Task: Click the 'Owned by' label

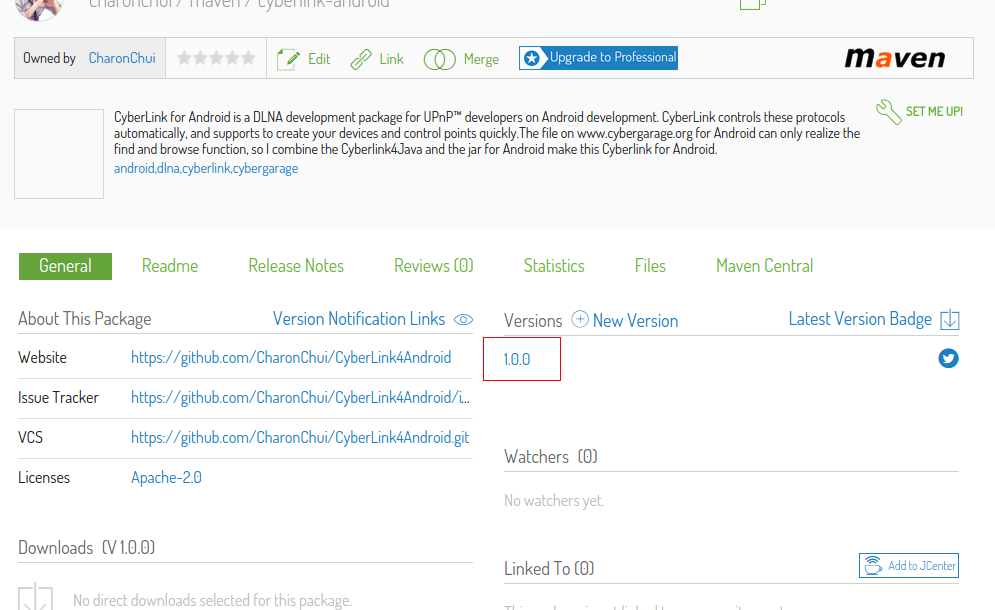Action: click(49, 58)
